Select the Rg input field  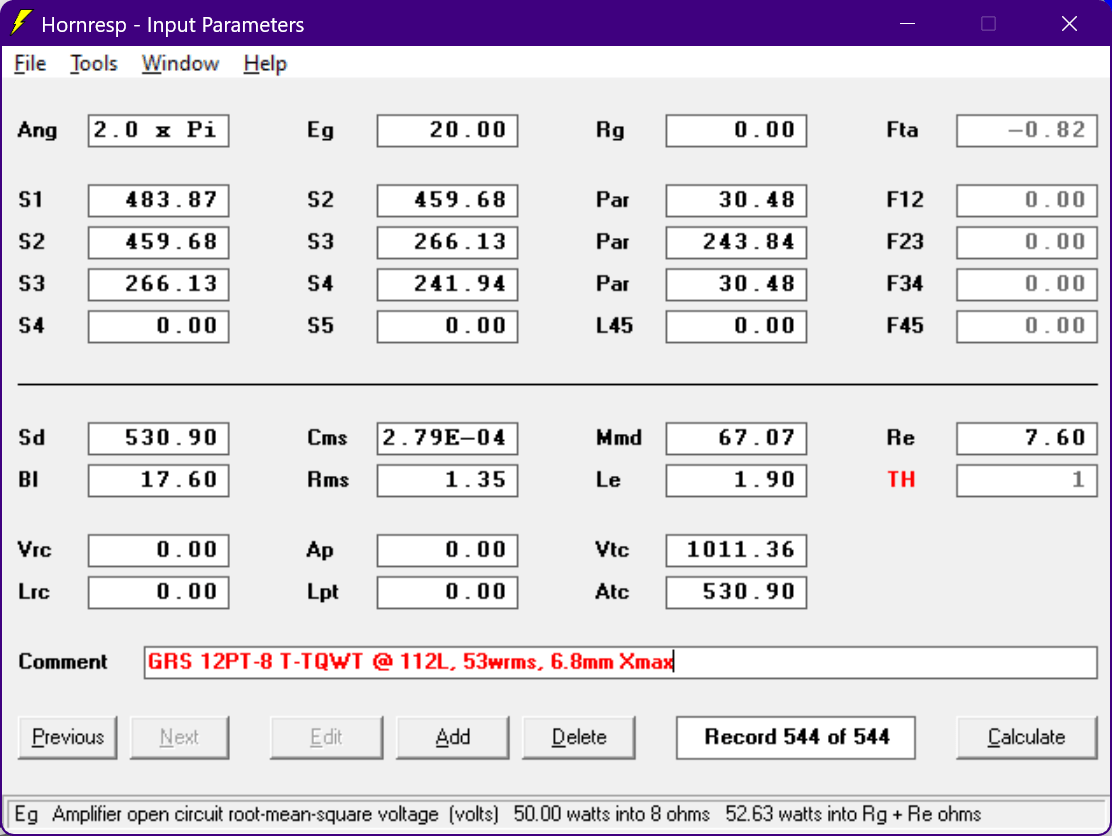(x=736, y=130)
